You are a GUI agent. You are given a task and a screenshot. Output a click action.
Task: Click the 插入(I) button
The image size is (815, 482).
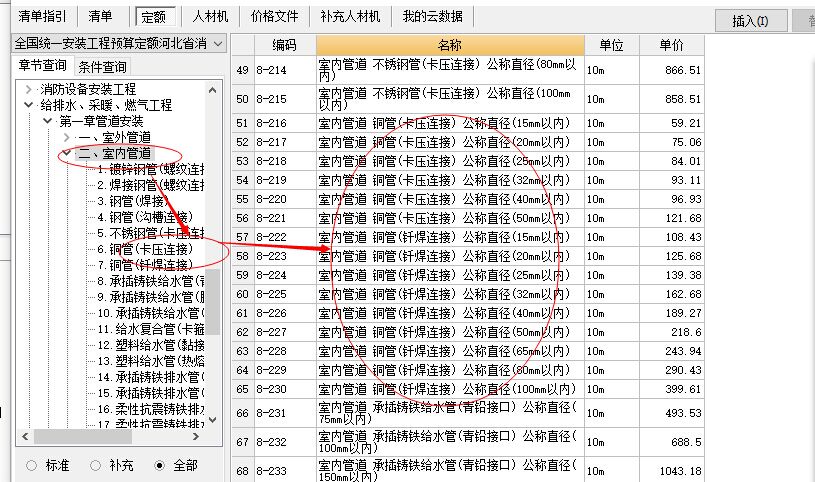pos(750,21)
